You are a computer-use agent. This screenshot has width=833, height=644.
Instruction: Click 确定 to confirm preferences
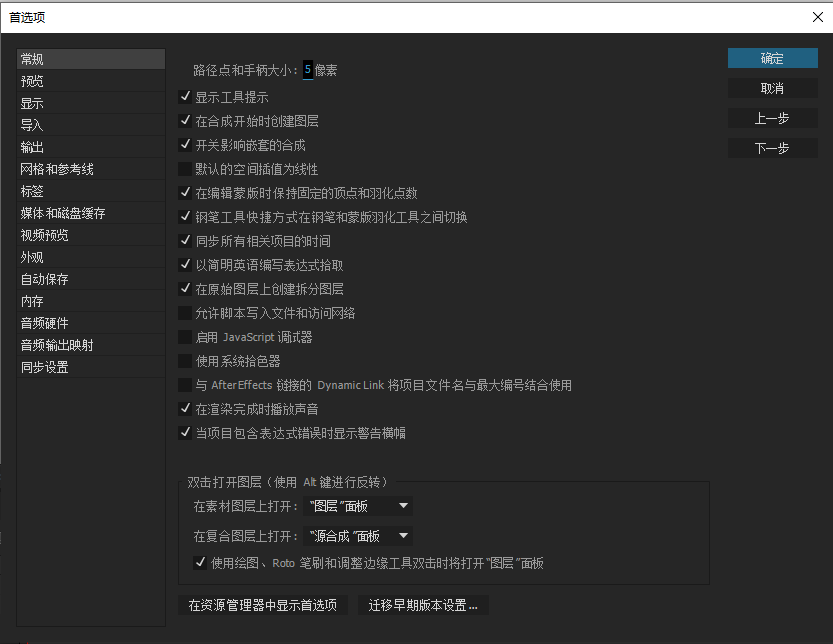(x=772, y=58)
